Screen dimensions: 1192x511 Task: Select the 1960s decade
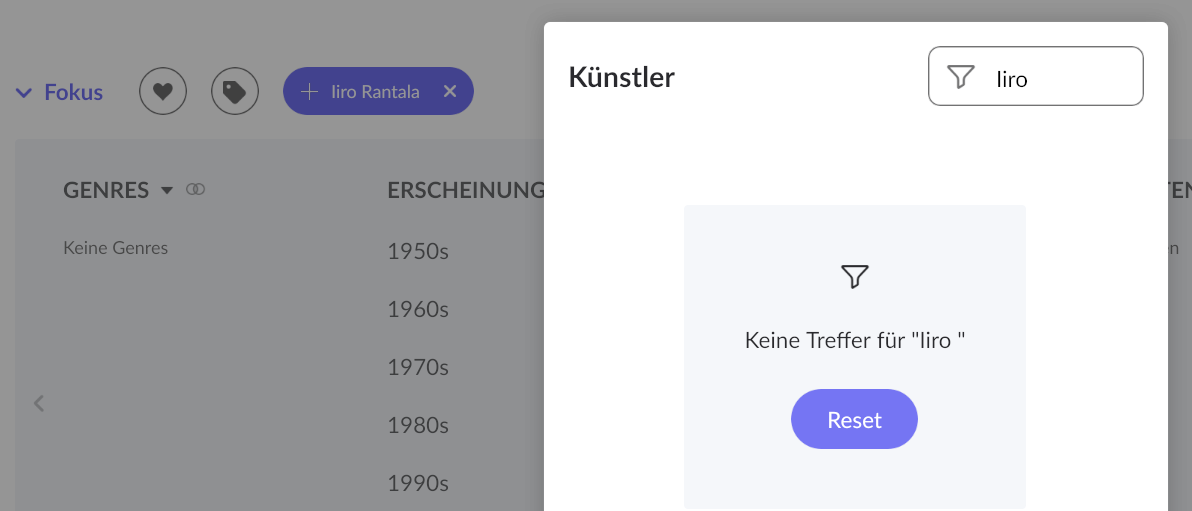[x=418, y=310]
